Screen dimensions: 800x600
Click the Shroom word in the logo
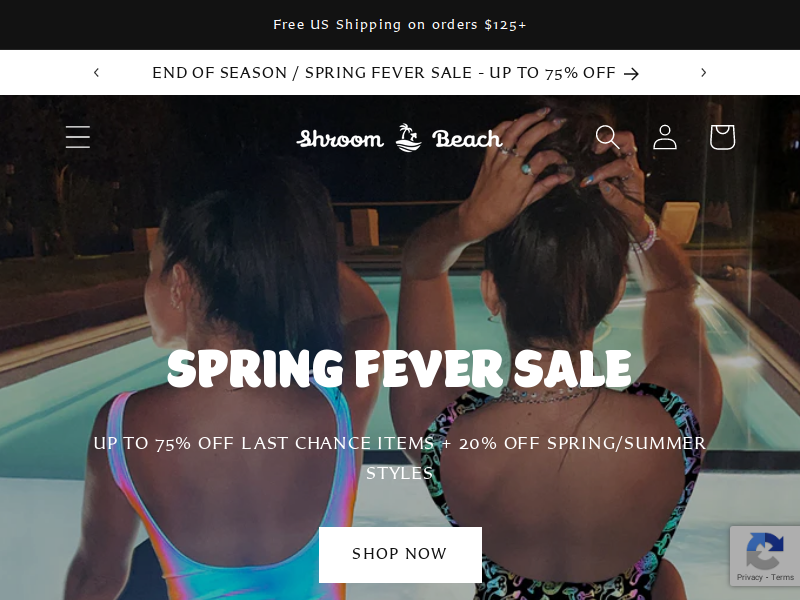(340, 139)
